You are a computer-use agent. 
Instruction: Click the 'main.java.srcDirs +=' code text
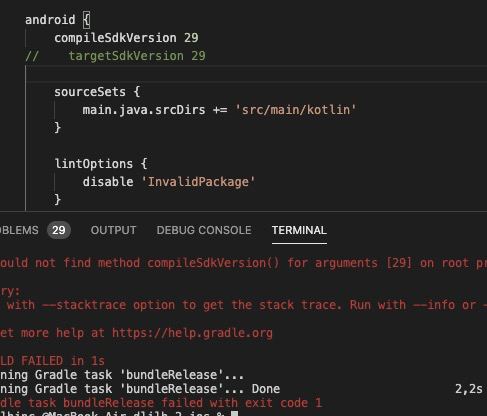click(x=155, y=110)
